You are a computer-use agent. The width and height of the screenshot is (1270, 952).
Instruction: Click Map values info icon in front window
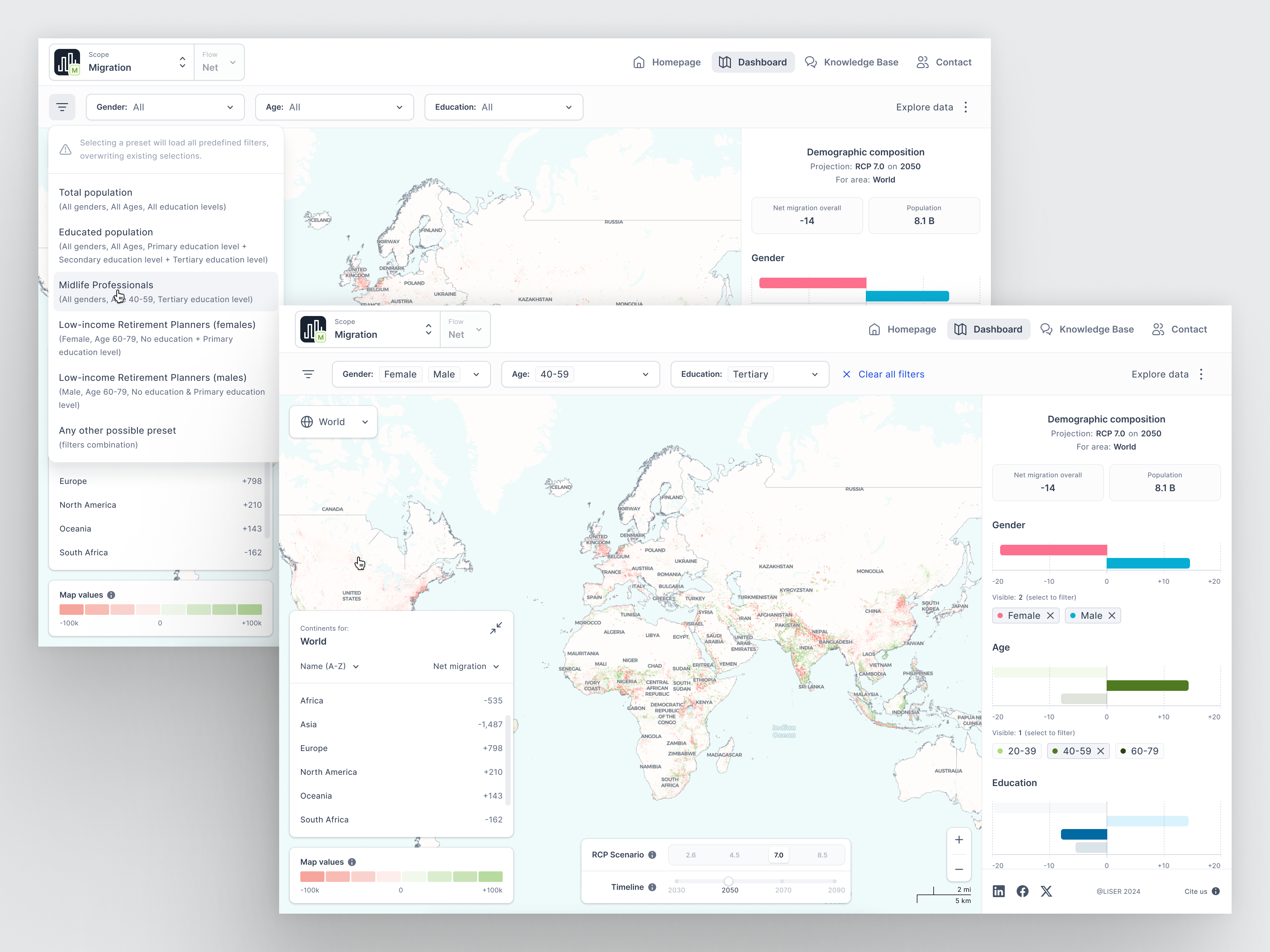point(352,862)
